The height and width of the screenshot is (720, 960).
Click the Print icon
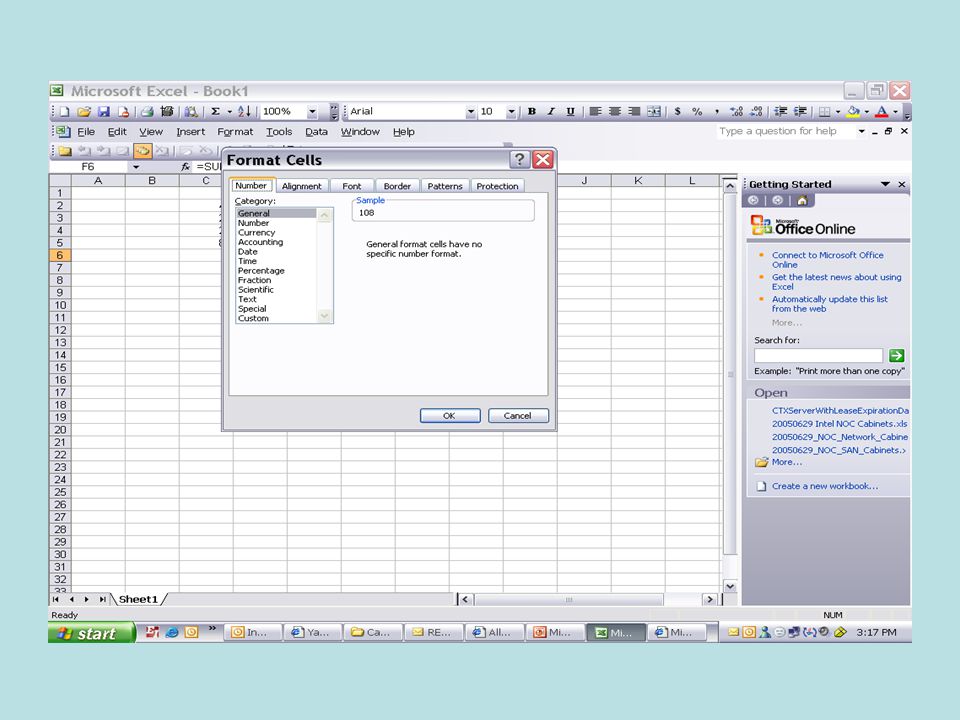click(147, 111)
